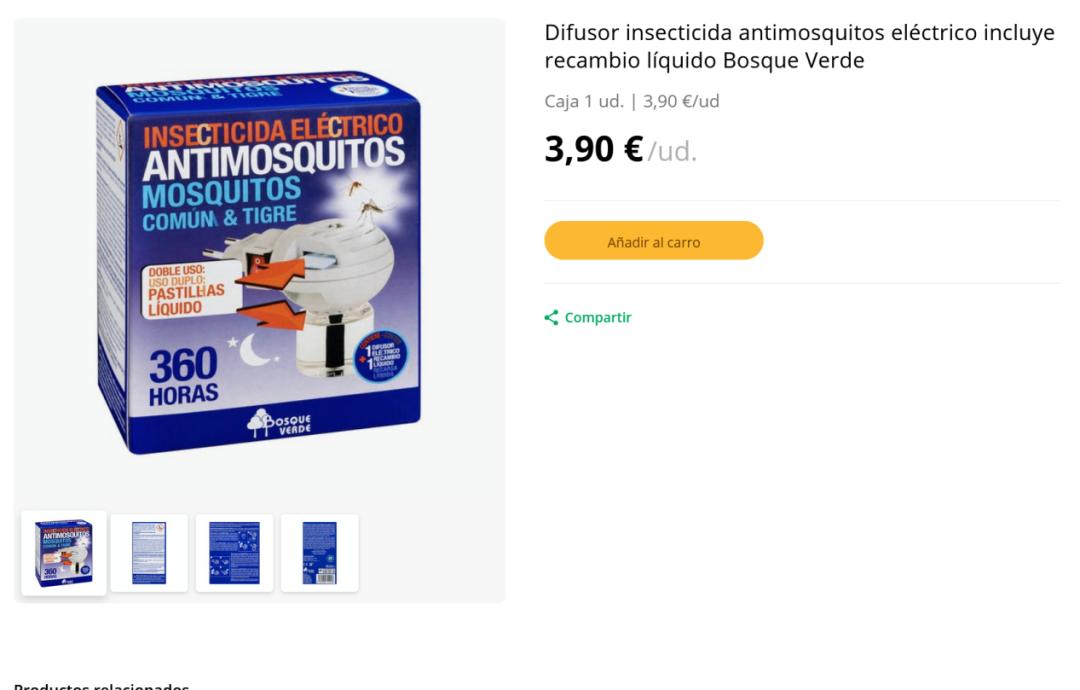Click the lower orange arrow near the liquid bottle
Image resolution: width=1080 pixels, height=690 pixels.
(x=271, y=314)
